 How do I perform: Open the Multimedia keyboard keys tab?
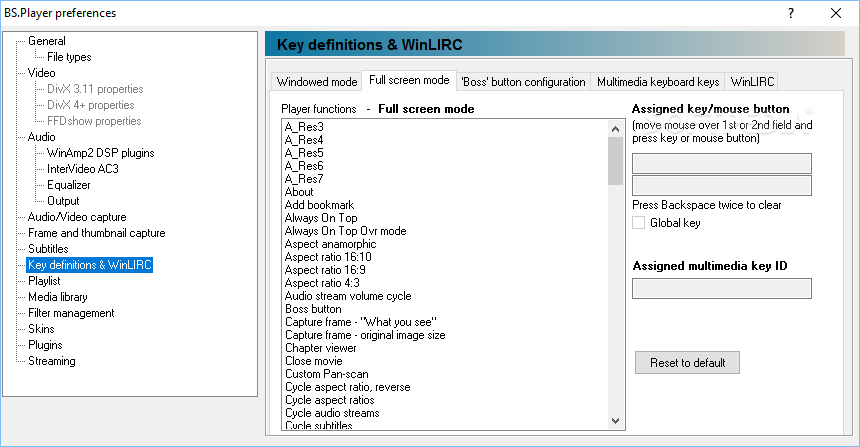click(x=658, y=82)
